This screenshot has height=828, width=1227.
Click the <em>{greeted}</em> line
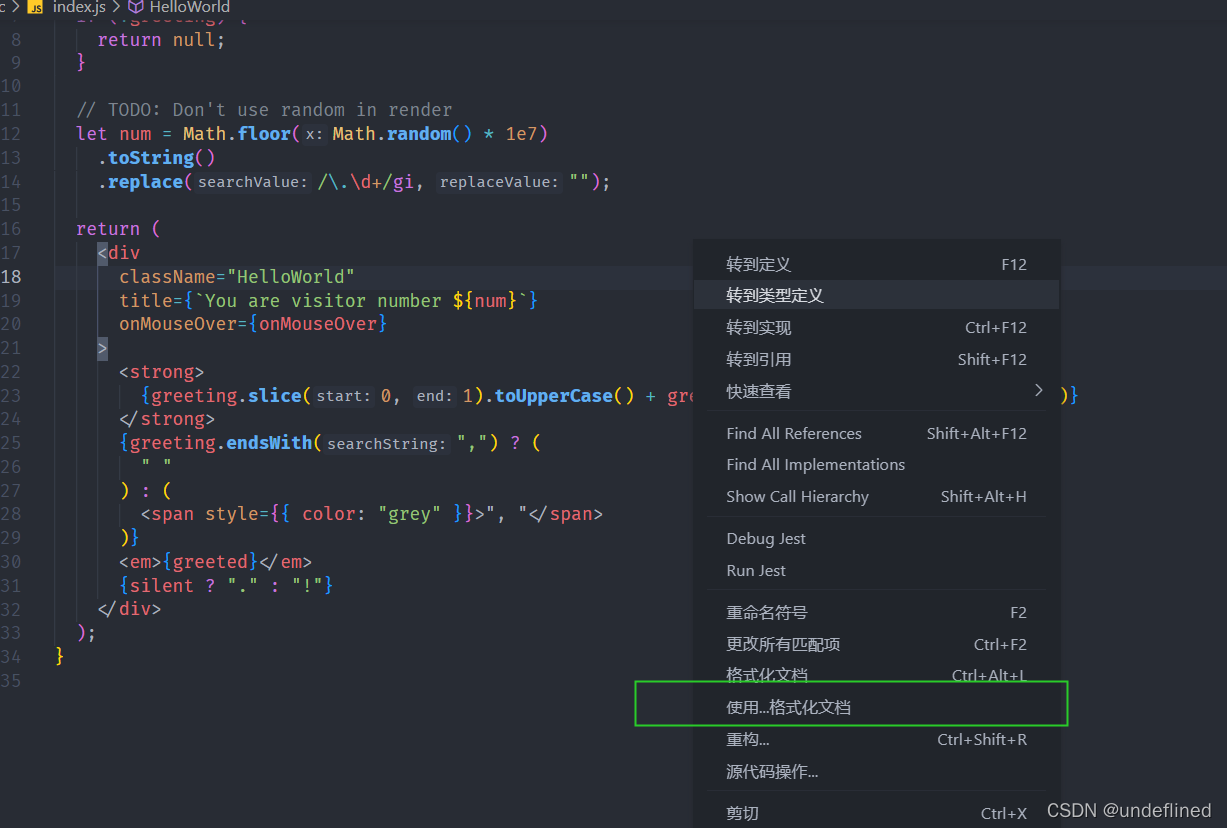tap(215, 561)
